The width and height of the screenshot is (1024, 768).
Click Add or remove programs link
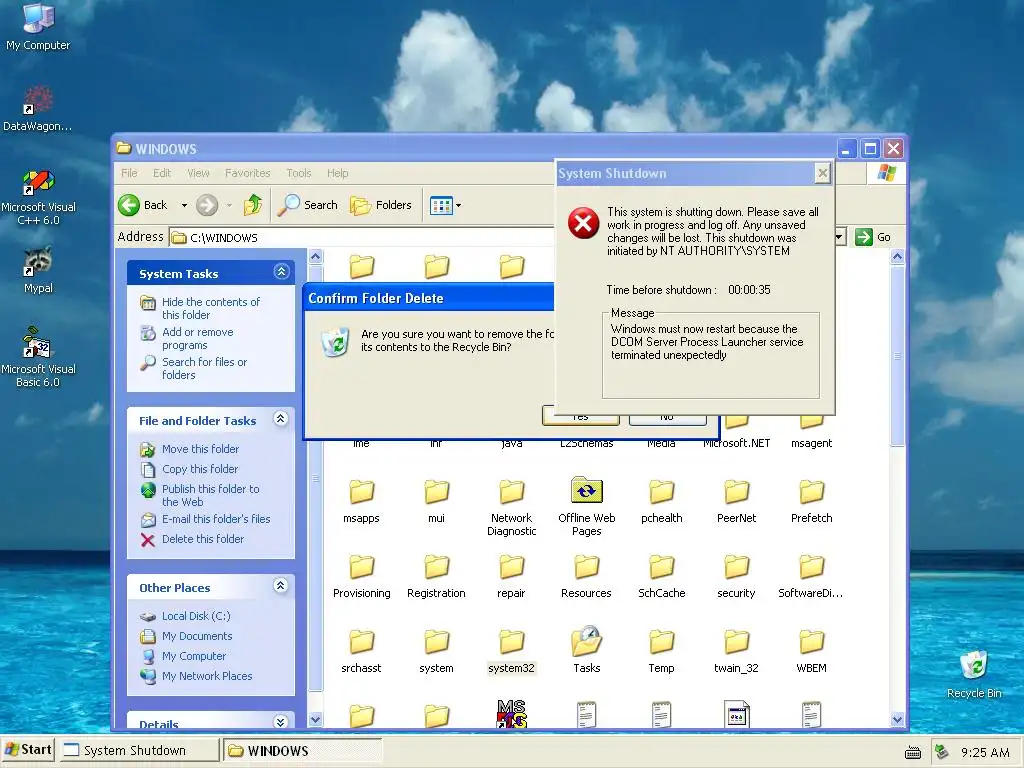[x=197, y=338]
